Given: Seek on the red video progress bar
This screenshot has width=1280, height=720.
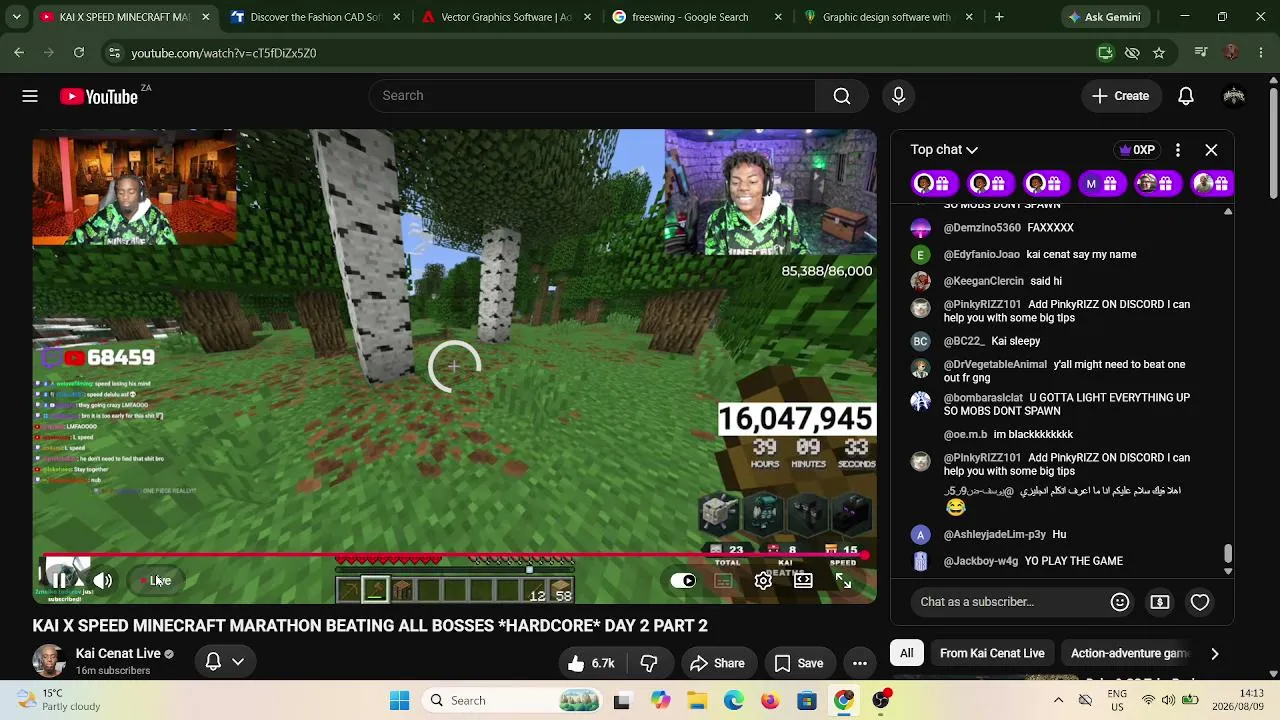Looking at the screenshot, I should coord(456,554).
